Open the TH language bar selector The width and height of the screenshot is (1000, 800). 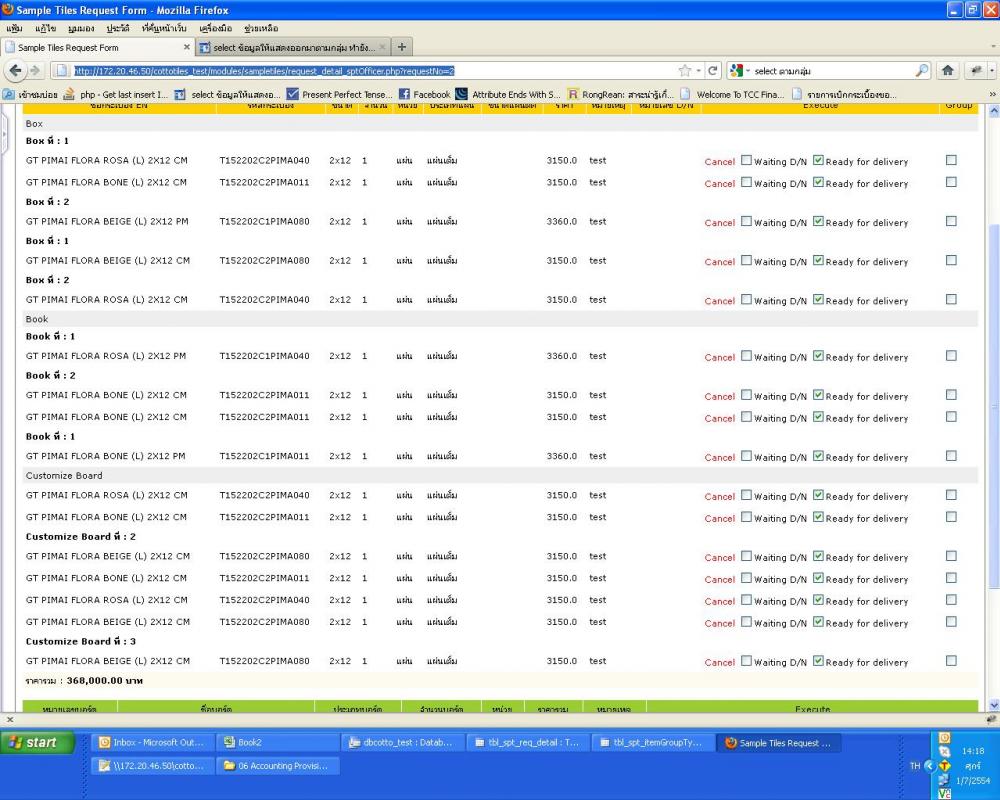[x=915, y=766]
